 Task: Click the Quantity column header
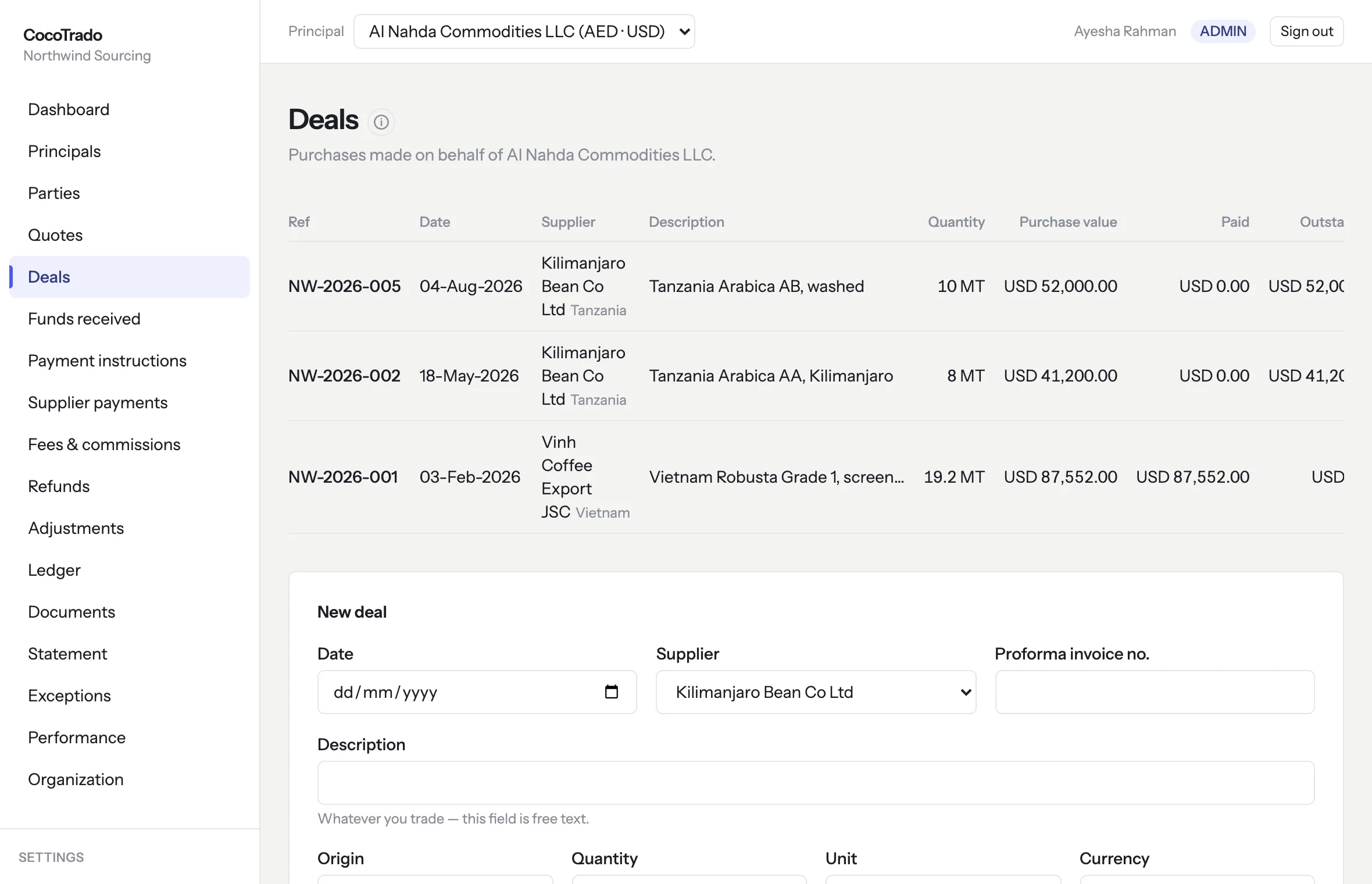pyautogui.click(x=956, y=222)
